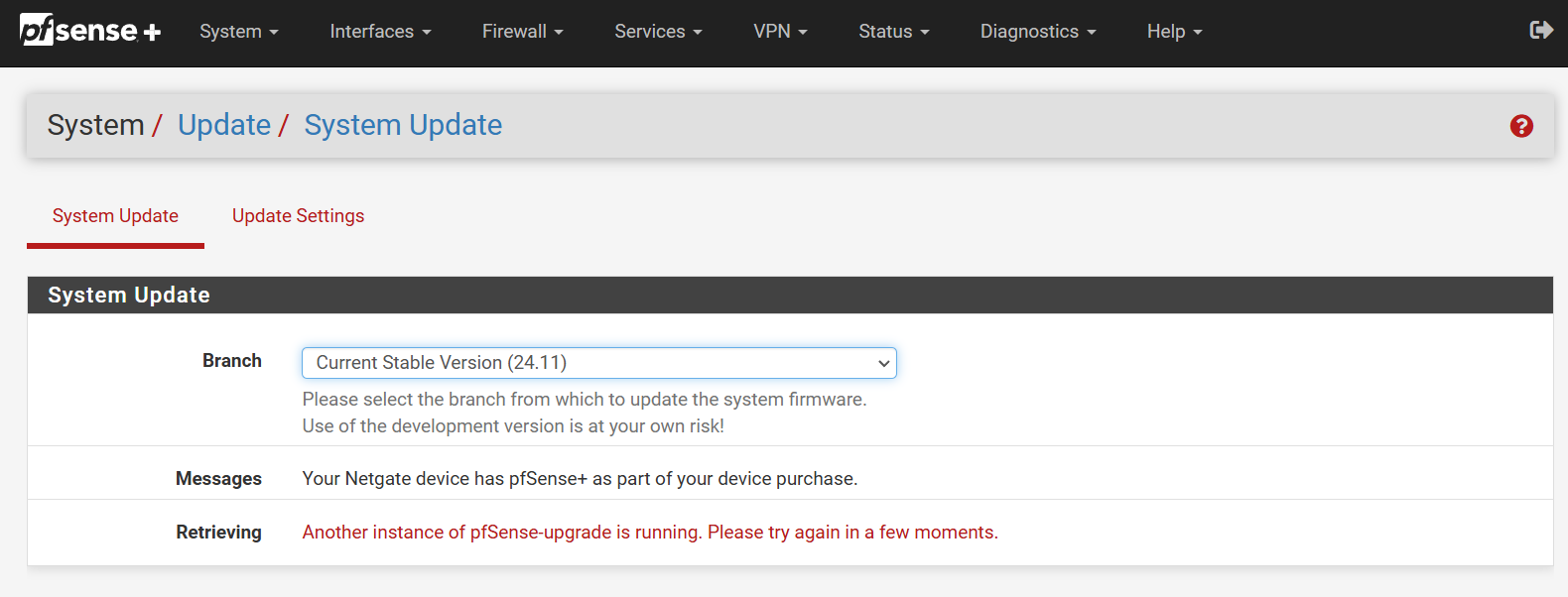Click the 'Use of the development version' warning
The width and height of the screenshot is (1568, 597).
click(x=513, y=426)
